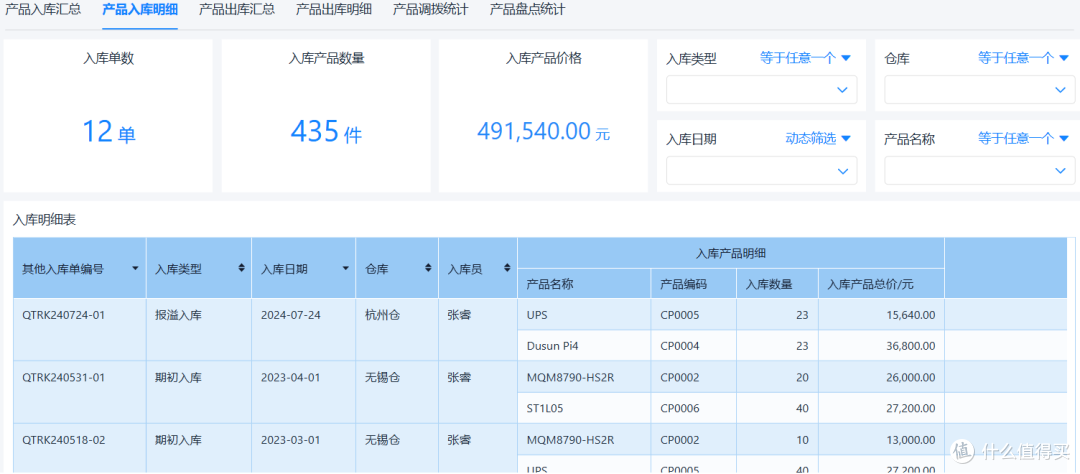The width and height of the screenshot is (1080, 474).
Task: Click the product code CP0004
Action: [x=680, y=346]
